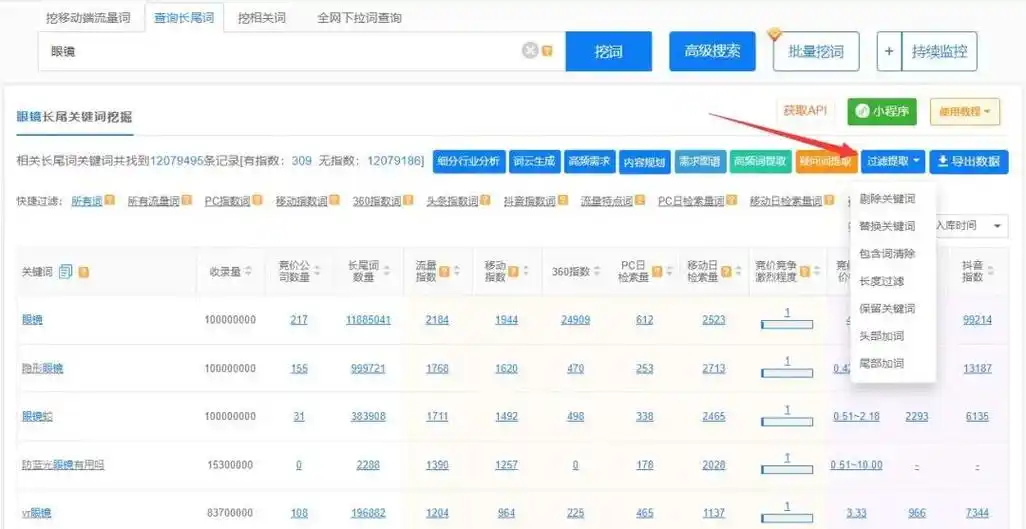Open the help icon in 竞价竞争激烈程度 column header

pos(805,270)
